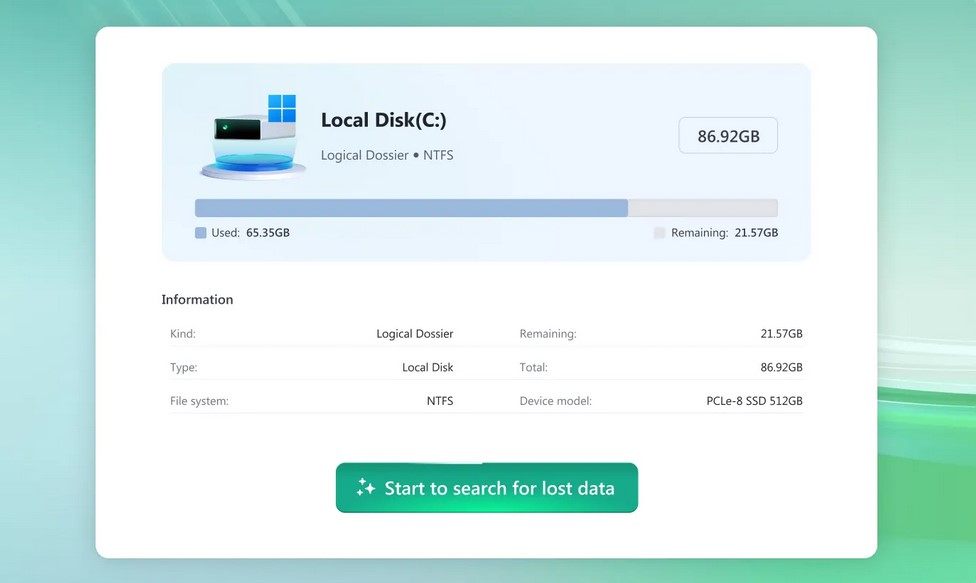The image size is (976, 583).
Task: Click the 86.92GB capacity badge
Action: 728,136
